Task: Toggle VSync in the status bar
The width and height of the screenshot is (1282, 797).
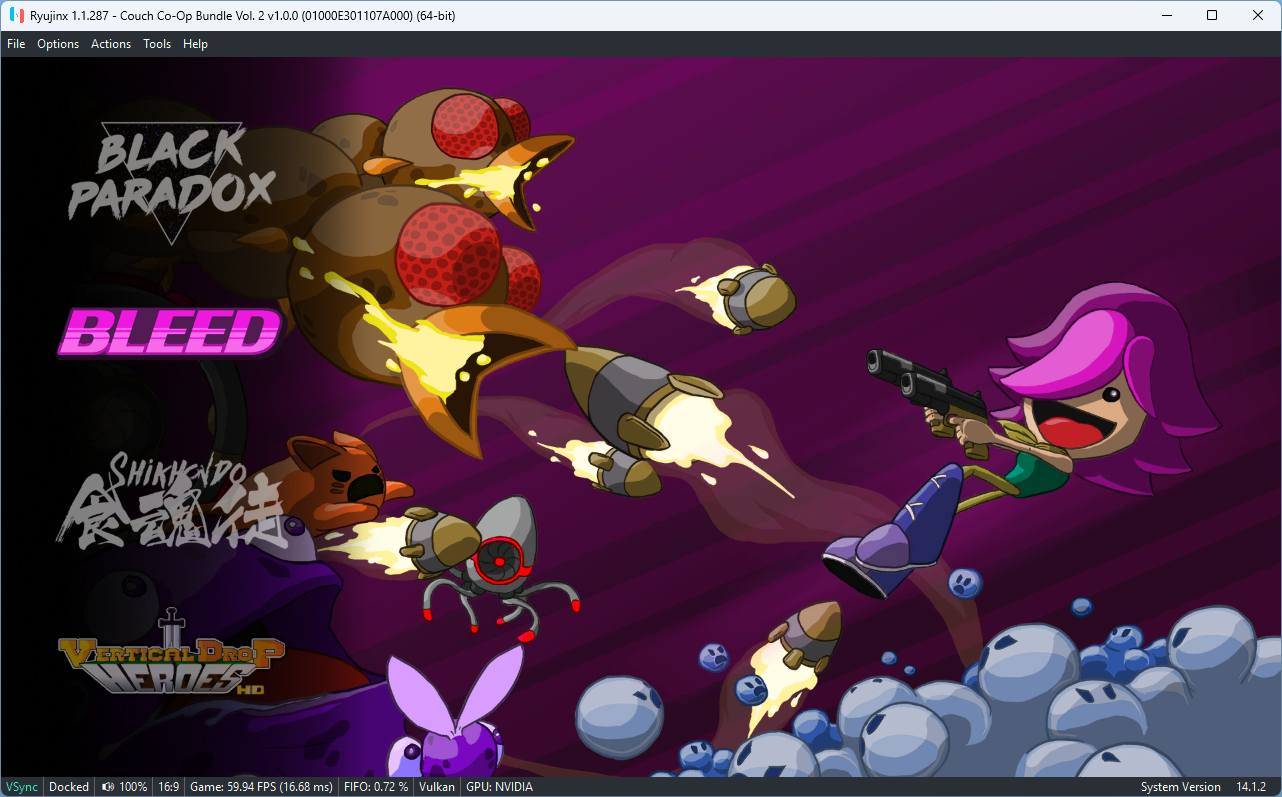Action: click(x=22, y=787)
